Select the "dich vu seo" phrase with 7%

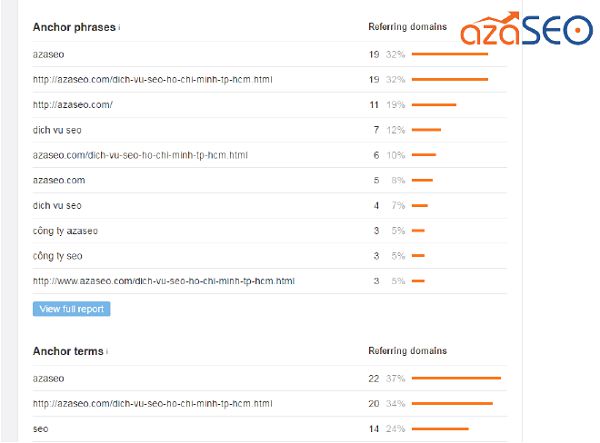[x=56, y=205]
